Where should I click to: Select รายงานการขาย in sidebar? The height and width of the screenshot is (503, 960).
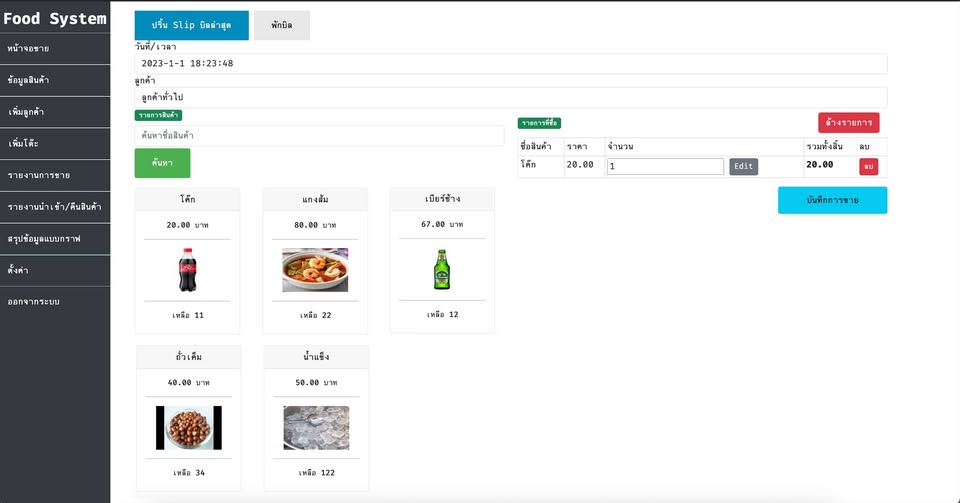point(39,175)
